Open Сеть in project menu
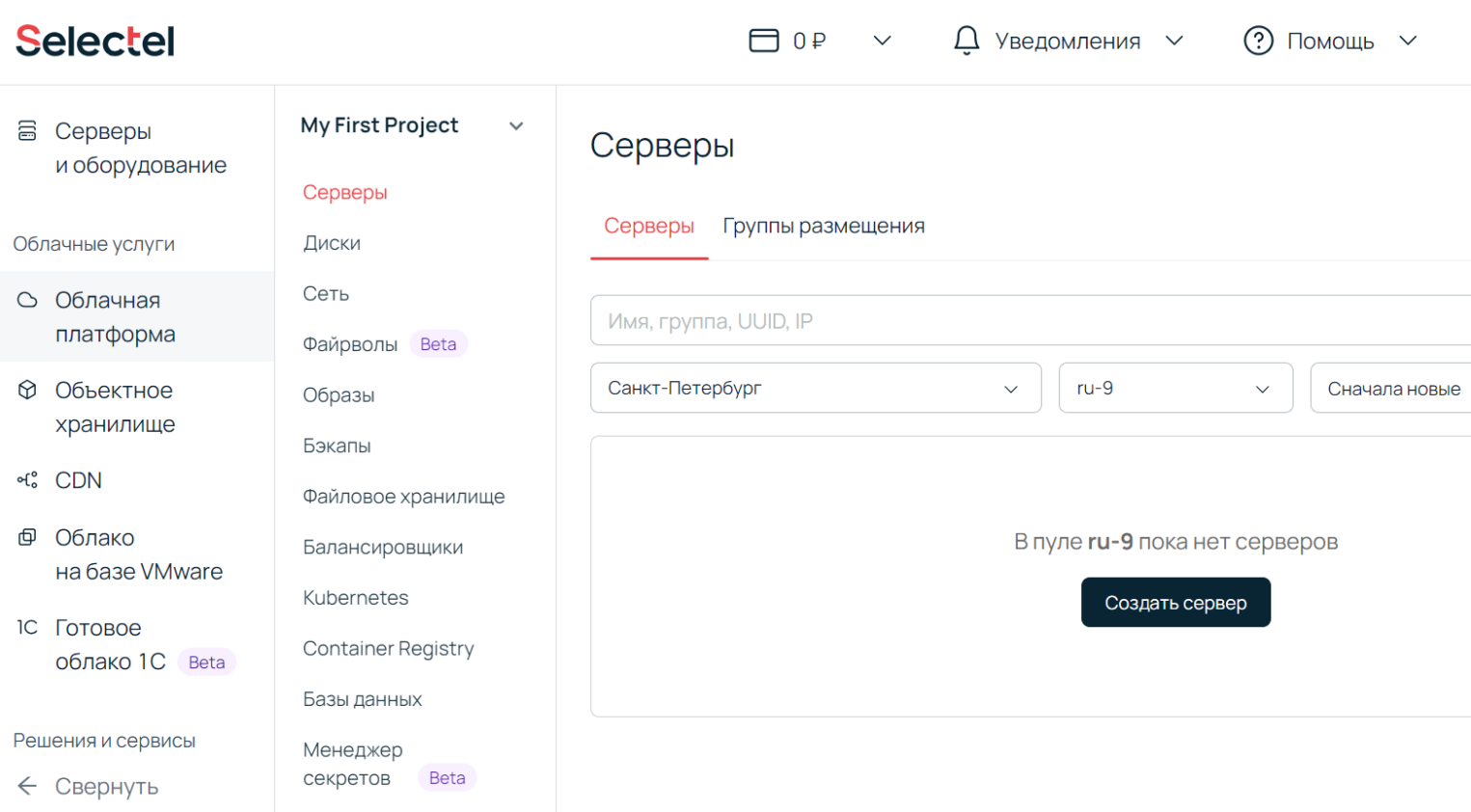This screenshot has width=1471, height=812. (326, 294)
